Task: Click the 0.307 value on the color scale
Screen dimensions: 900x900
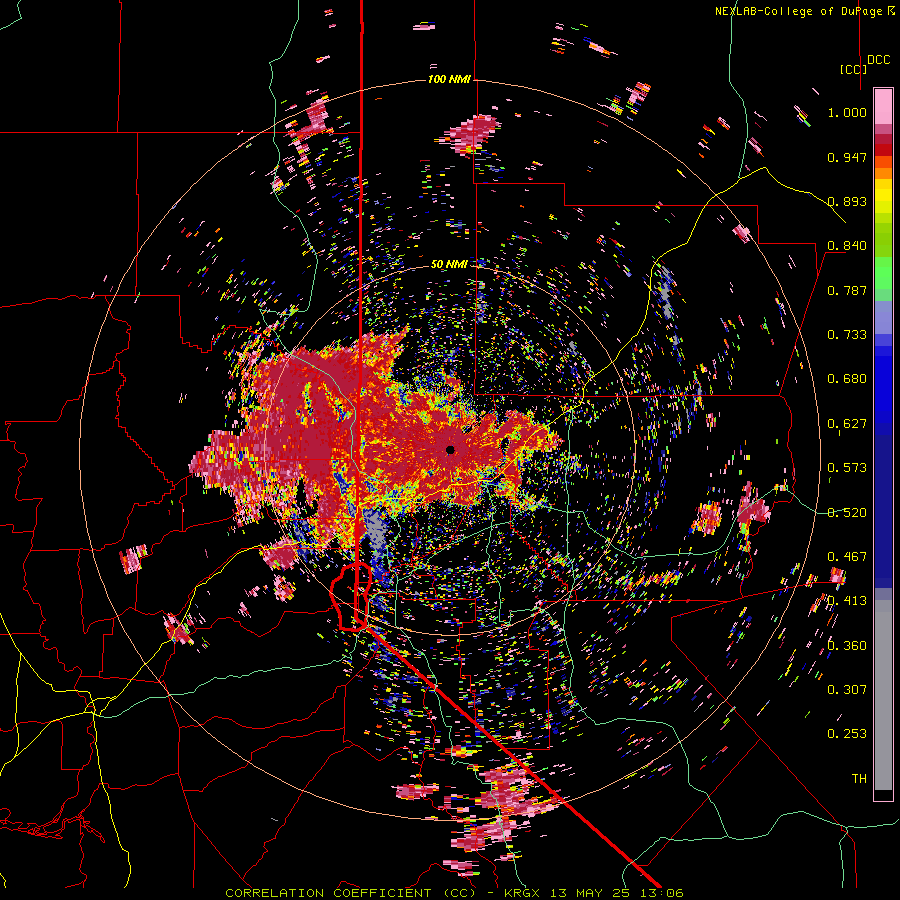Action: [x=847, y=690]
